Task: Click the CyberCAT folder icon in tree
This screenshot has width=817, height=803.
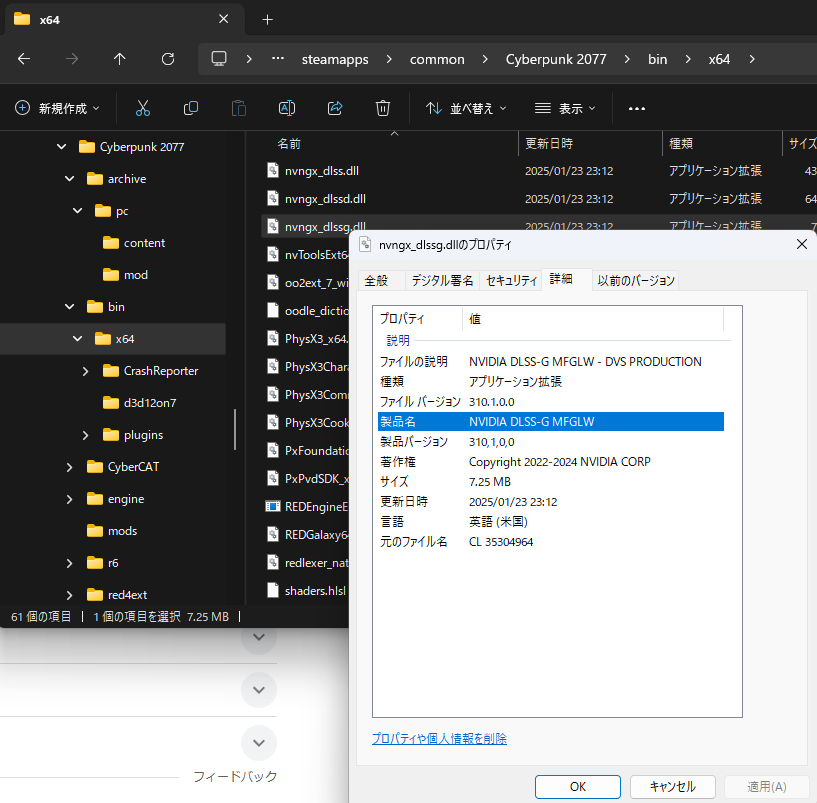Action: click(x=95, y=466)
